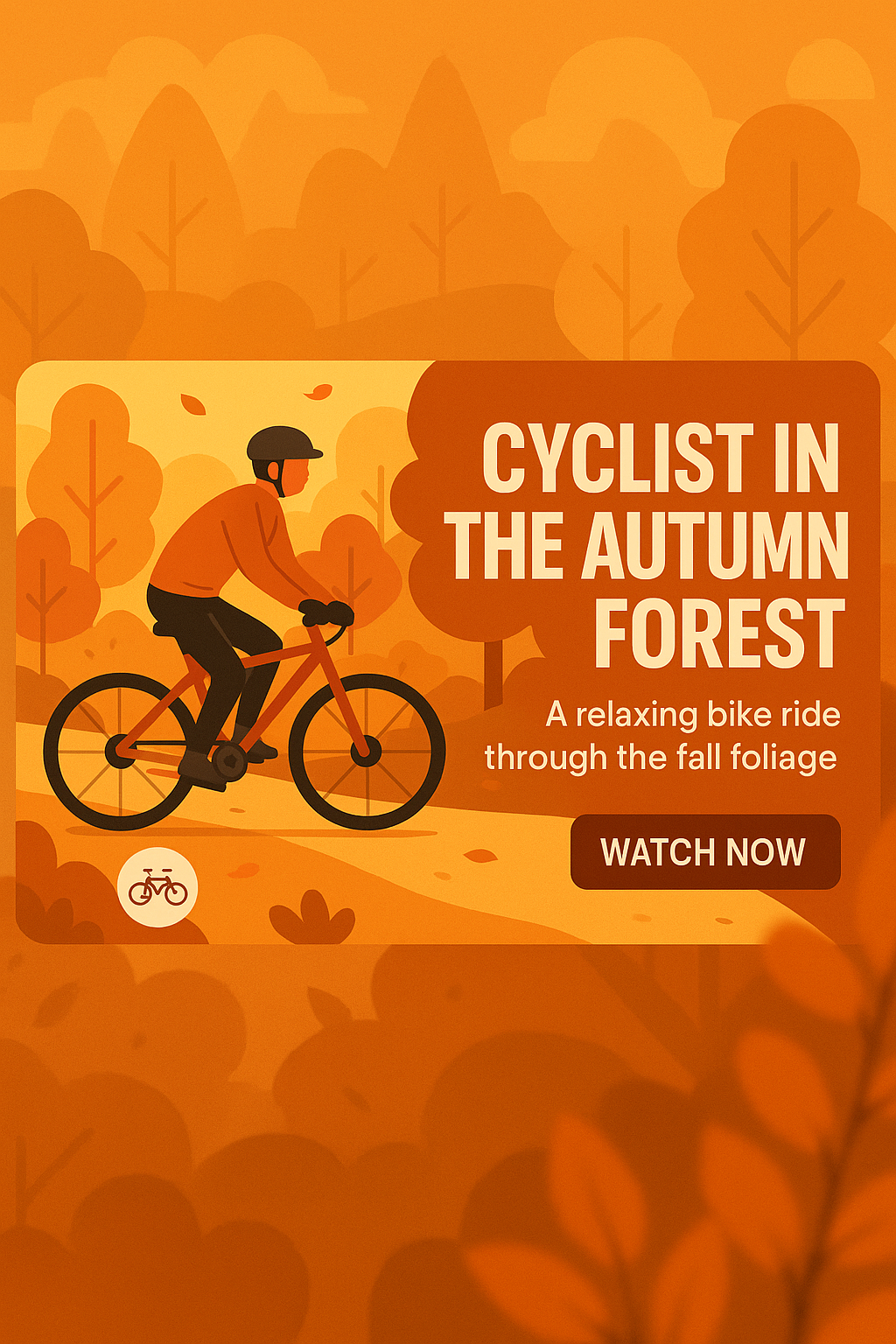Click the word CYCLIST in the headline

(x=618, y=458)
